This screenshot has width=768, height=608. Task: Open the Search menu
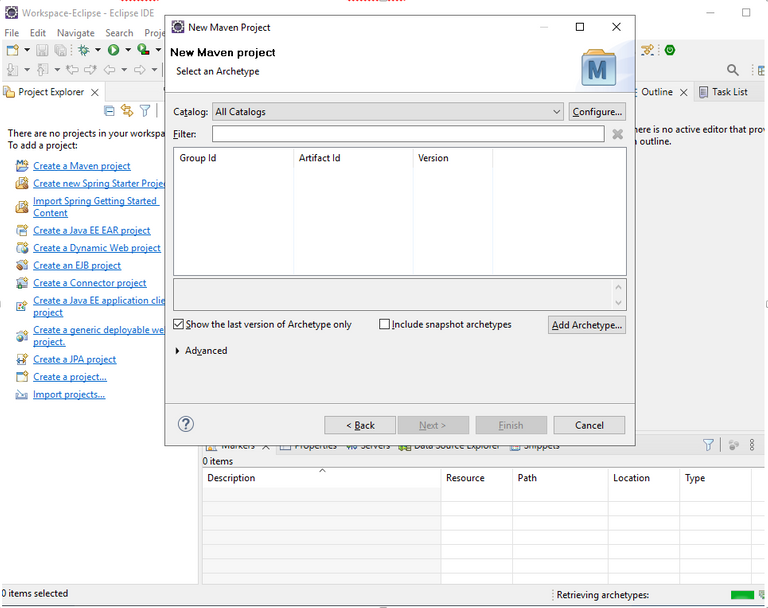click(x=119, y=33)
